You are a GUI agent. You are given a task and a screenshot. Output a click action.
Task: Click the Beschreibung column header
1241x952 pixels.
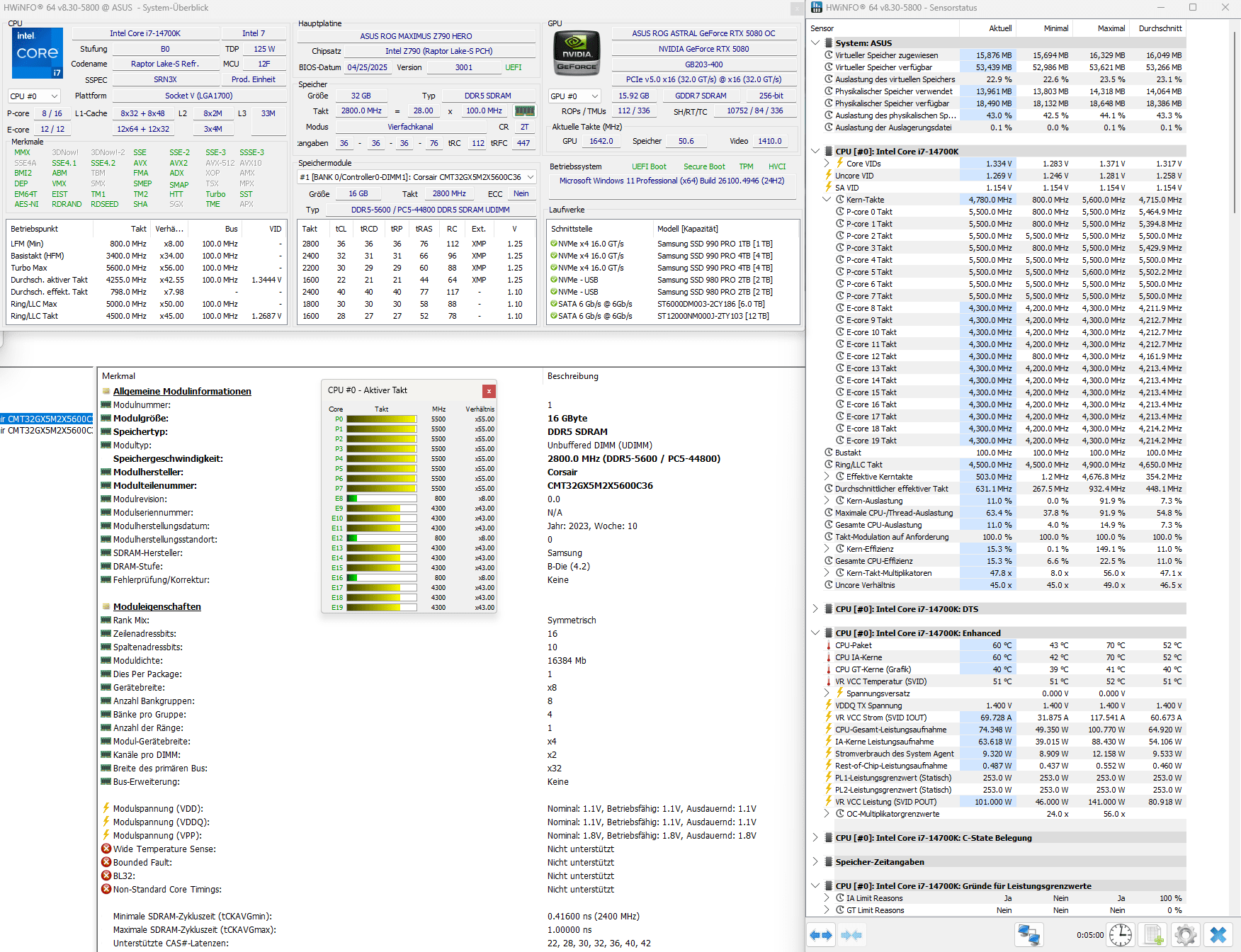pyautogui.click(x=674, y=376)
